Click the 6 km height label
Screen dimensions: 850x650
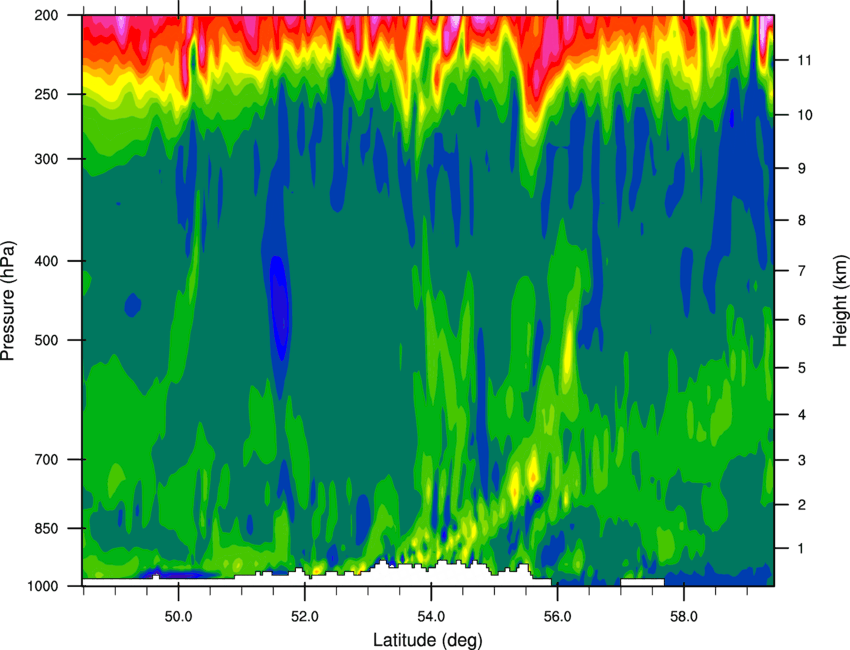802,320
